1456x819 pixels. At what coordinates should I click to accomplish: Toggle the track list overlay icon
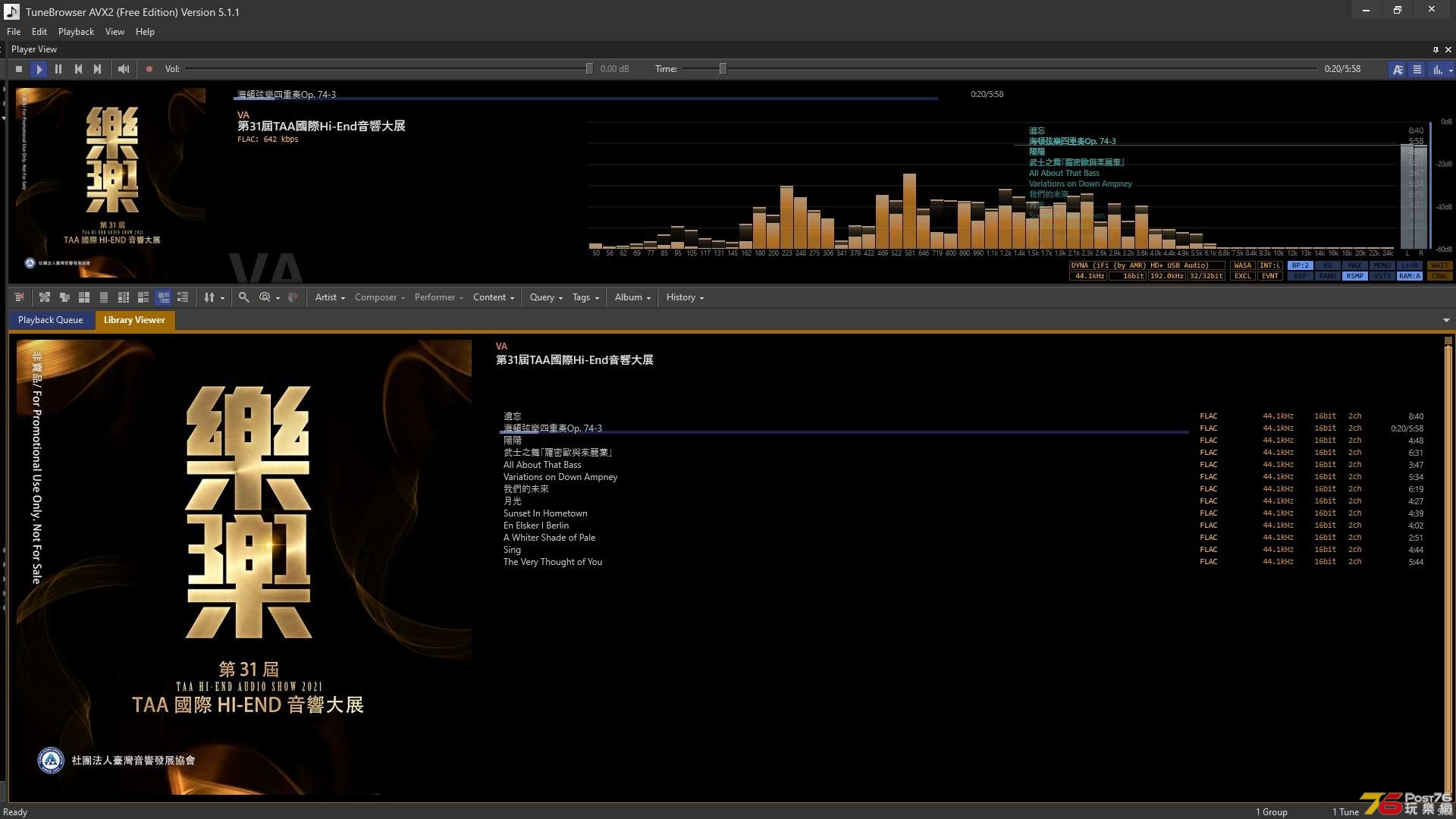(x=1417, y=70)
